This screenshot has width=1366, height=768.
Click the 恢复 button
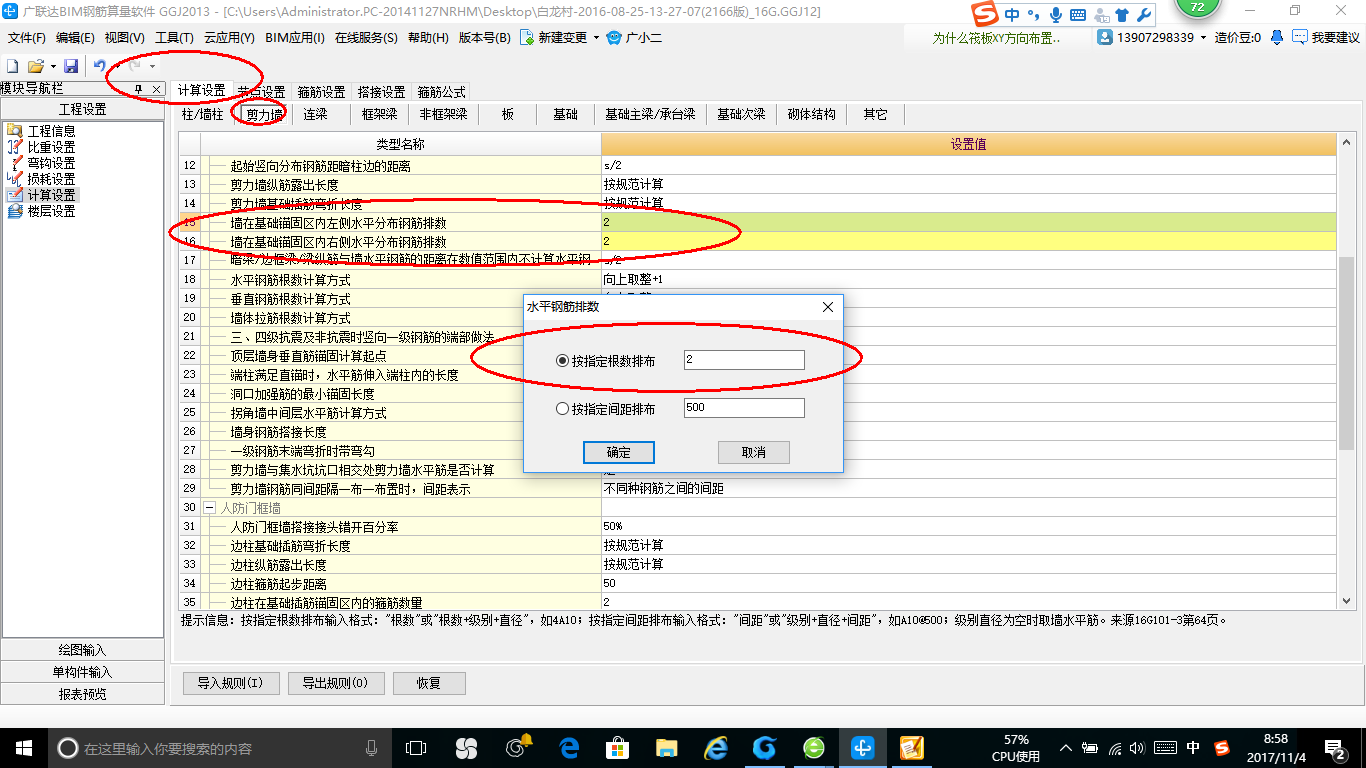[428, 683]
